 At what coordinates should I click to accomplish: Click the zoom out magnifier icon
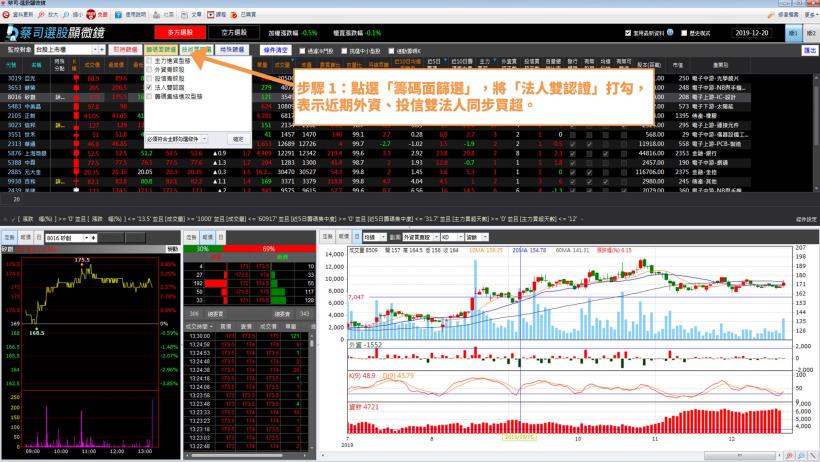point(66,15)
